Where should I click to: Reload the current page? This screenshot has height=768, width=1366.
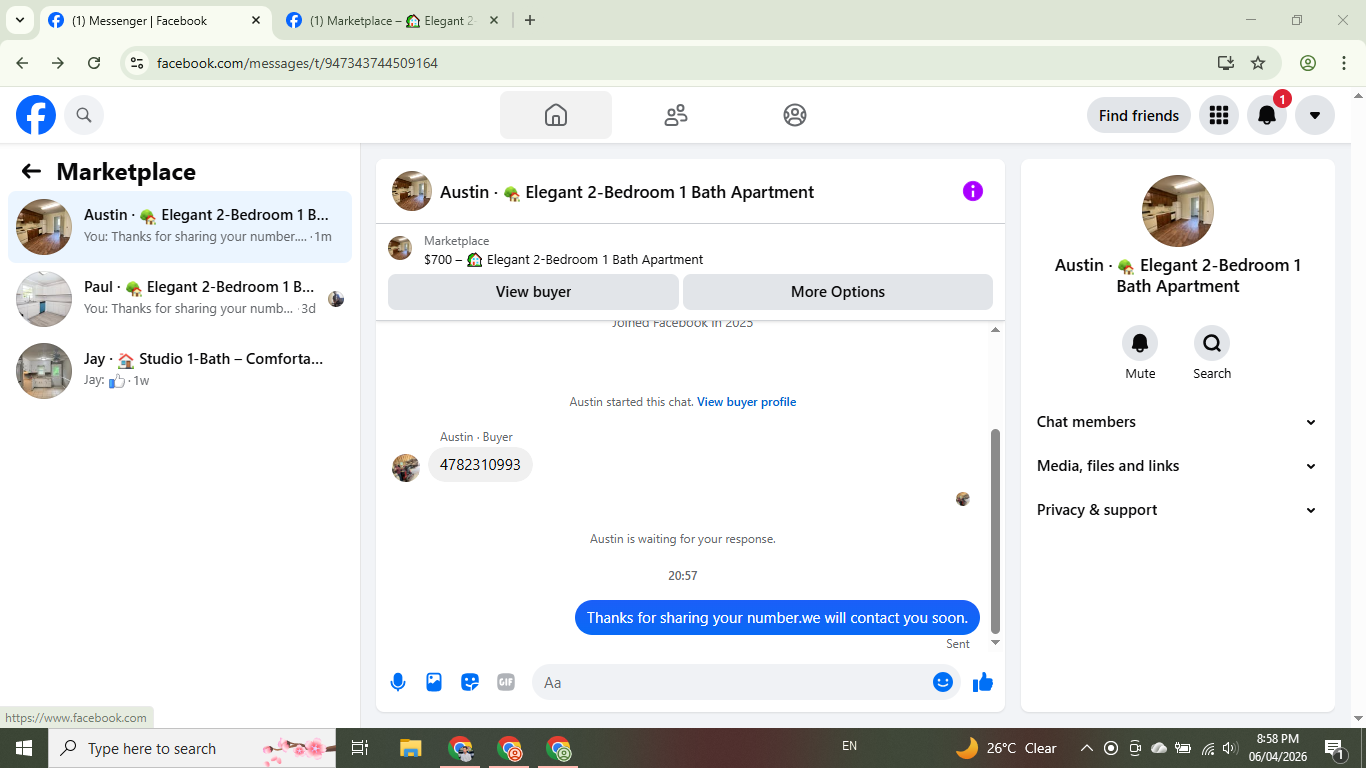point(94,63)
